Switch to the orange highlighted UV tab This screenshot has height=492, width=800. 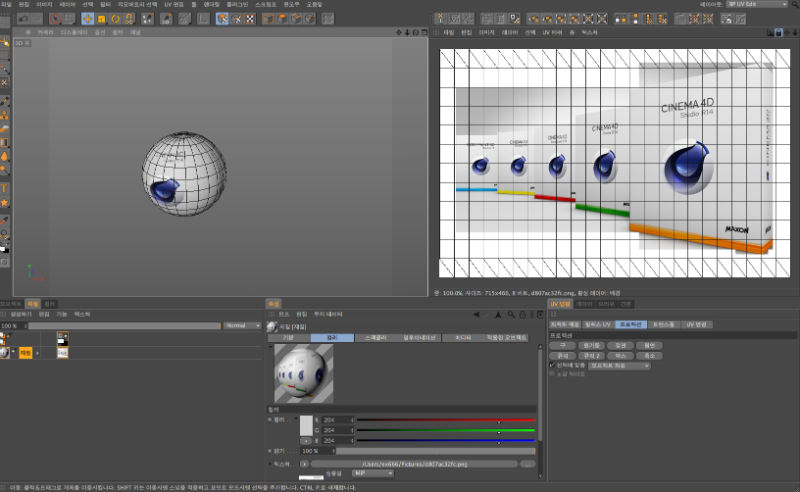coord(560,304)
